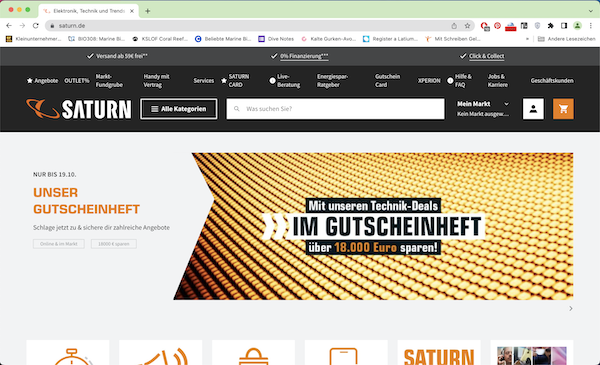This screenshot has width=600, height=365.
Task: Click the stopwatch category tile
Action: [68, 352]
